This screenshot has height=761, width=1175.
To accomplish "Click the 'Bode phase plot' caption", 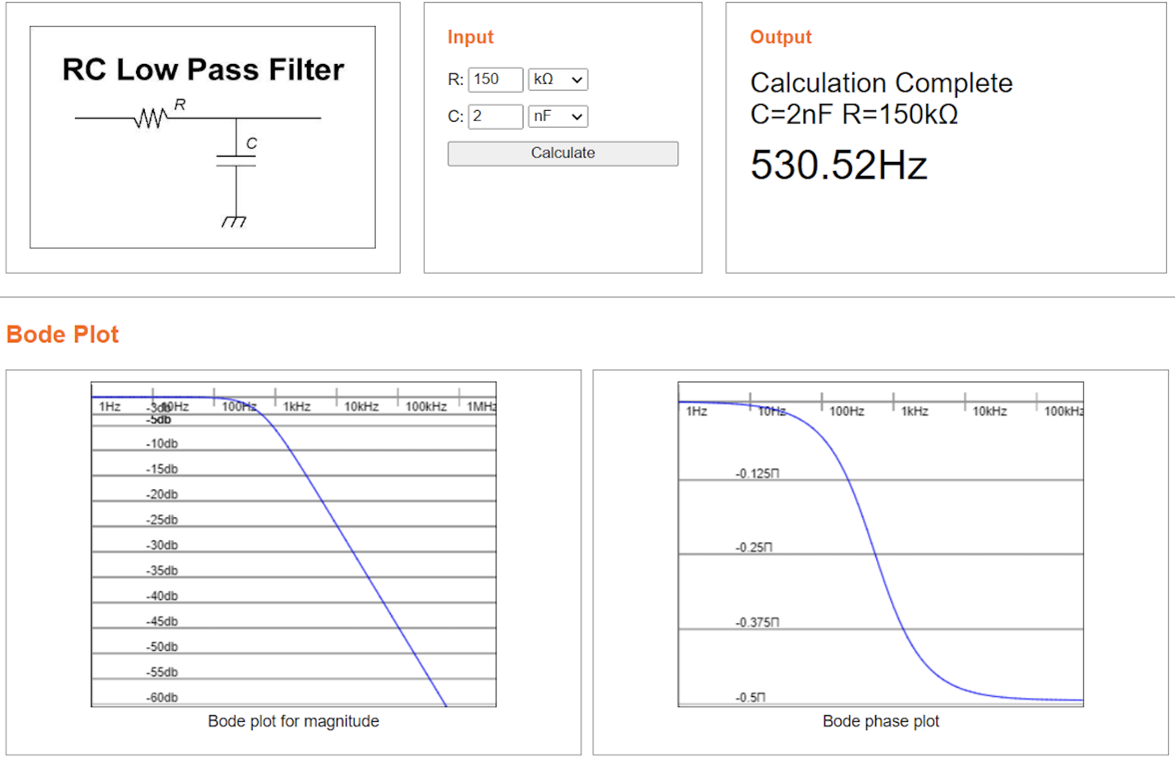I will point(880,721).
